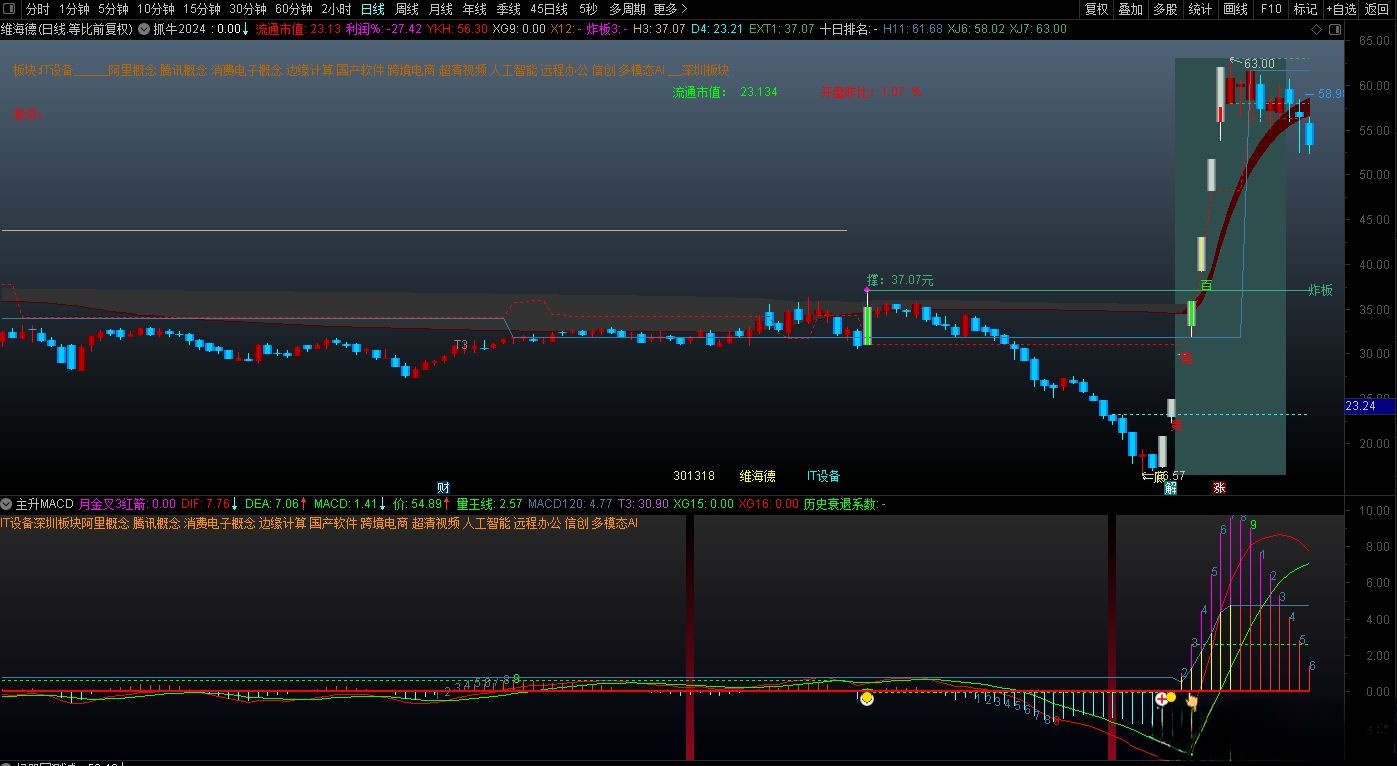1397x766 pixels.
Task: Add stock via +自选 button
Action: (x=1341, y=9)
